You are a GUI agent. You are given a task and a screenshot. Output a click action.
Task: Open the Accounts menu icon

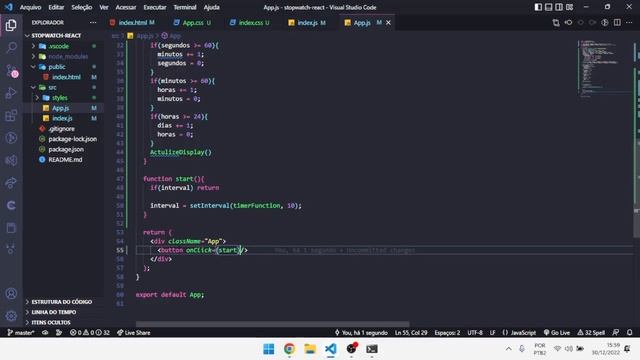pyautogui.click(x=11, y=293)
